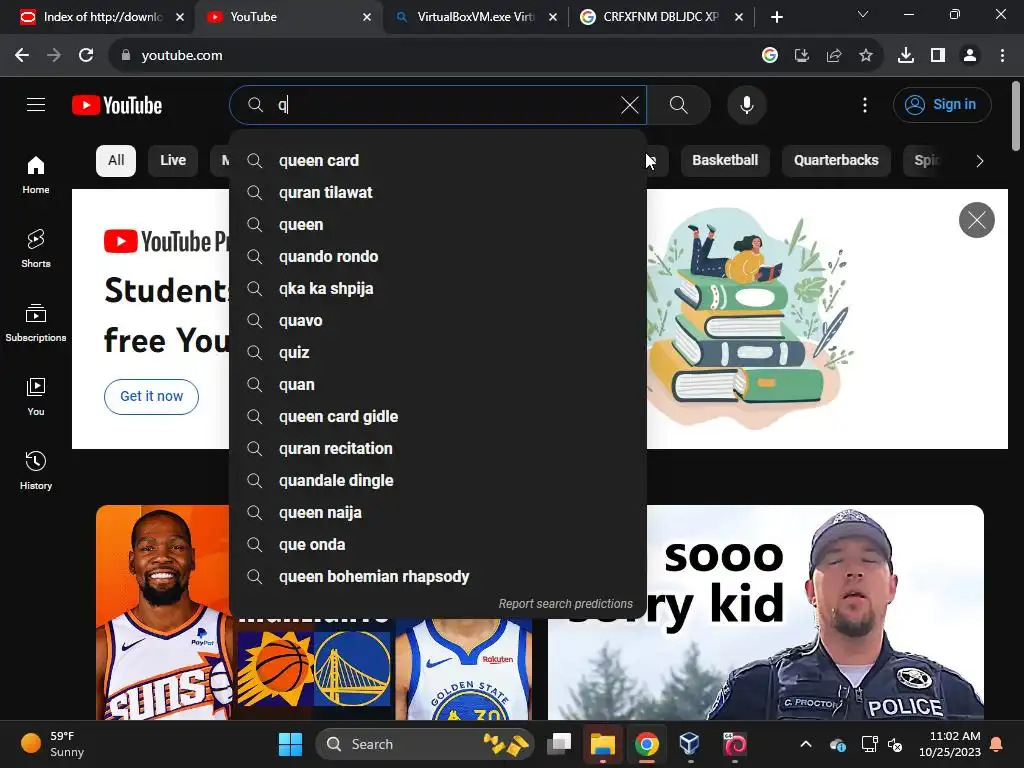The image size is (1024, 768).
Task: Bookmark this page with star icon
Action: 866,56
